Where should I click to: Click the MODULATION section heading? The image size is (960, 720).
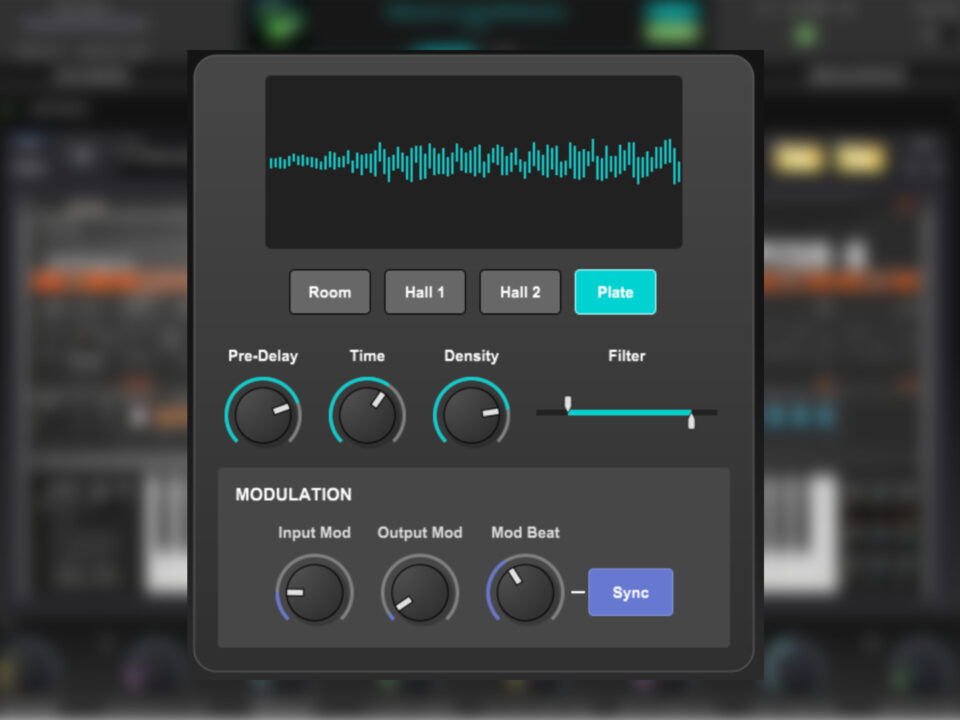tap(293, 495)
